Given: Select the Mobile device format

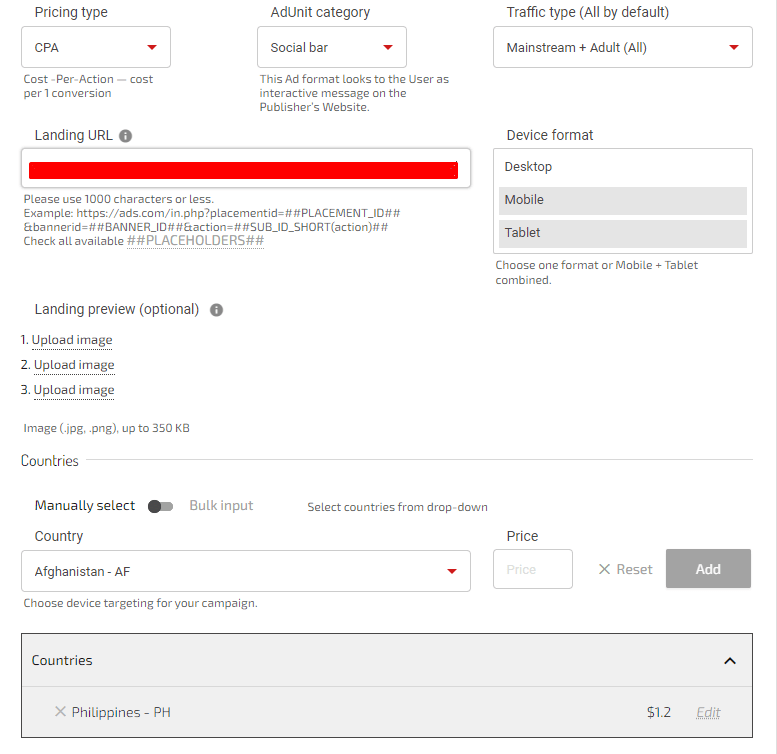Looking at the screenshot, I should pyautogui.click(x=622, y=200).
